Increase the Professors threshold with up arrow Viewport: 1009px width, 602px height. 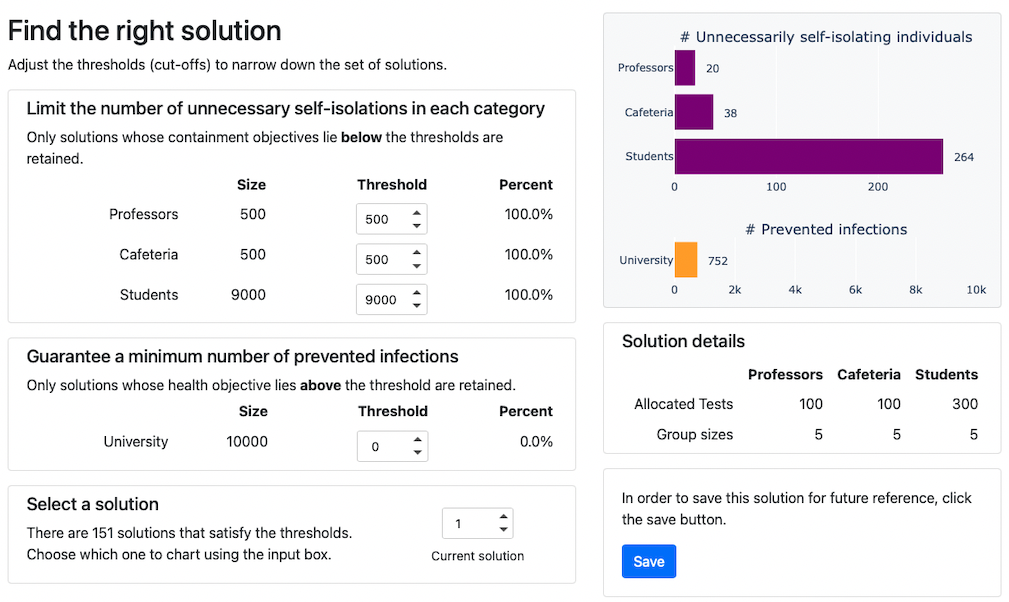pyautogui.click(x=417, y=212)
